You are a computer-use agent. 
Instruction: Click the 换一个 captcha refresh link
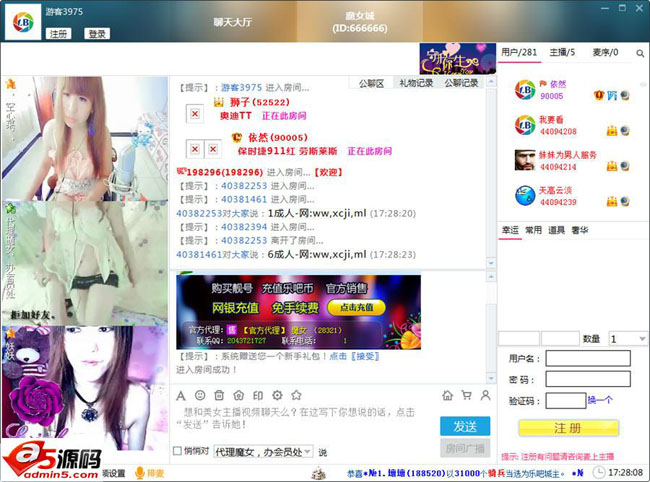[x=600, y=400]
